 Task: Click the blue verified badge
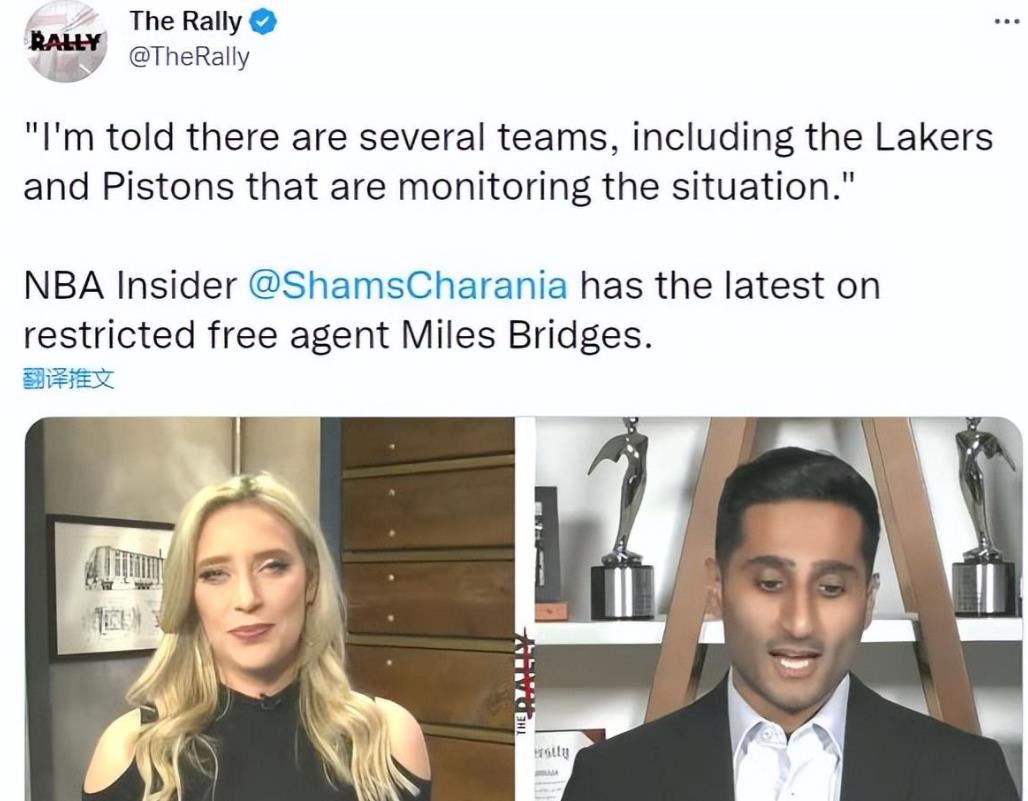[264, 22]
